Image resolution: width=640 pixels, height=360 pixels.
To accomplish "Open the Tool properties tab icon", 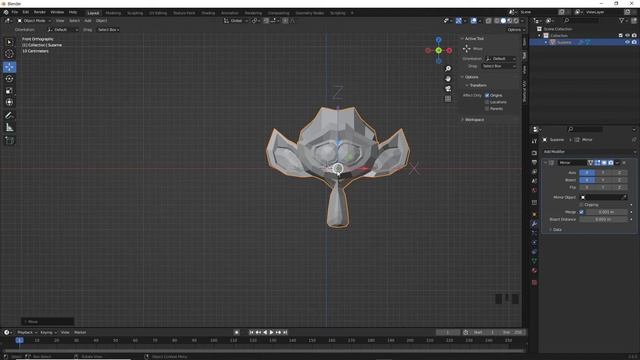I will click(x=534, y=141).
